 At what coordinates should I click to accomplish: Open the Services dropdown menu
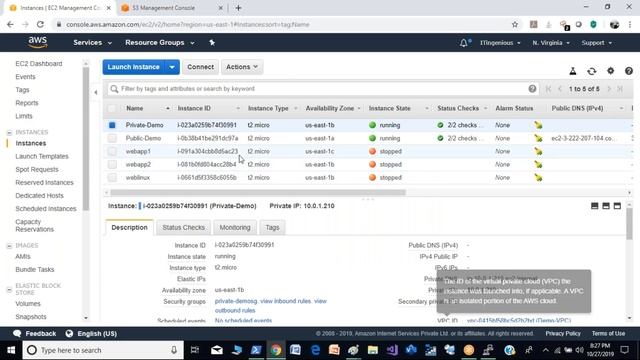pos(93,42)
